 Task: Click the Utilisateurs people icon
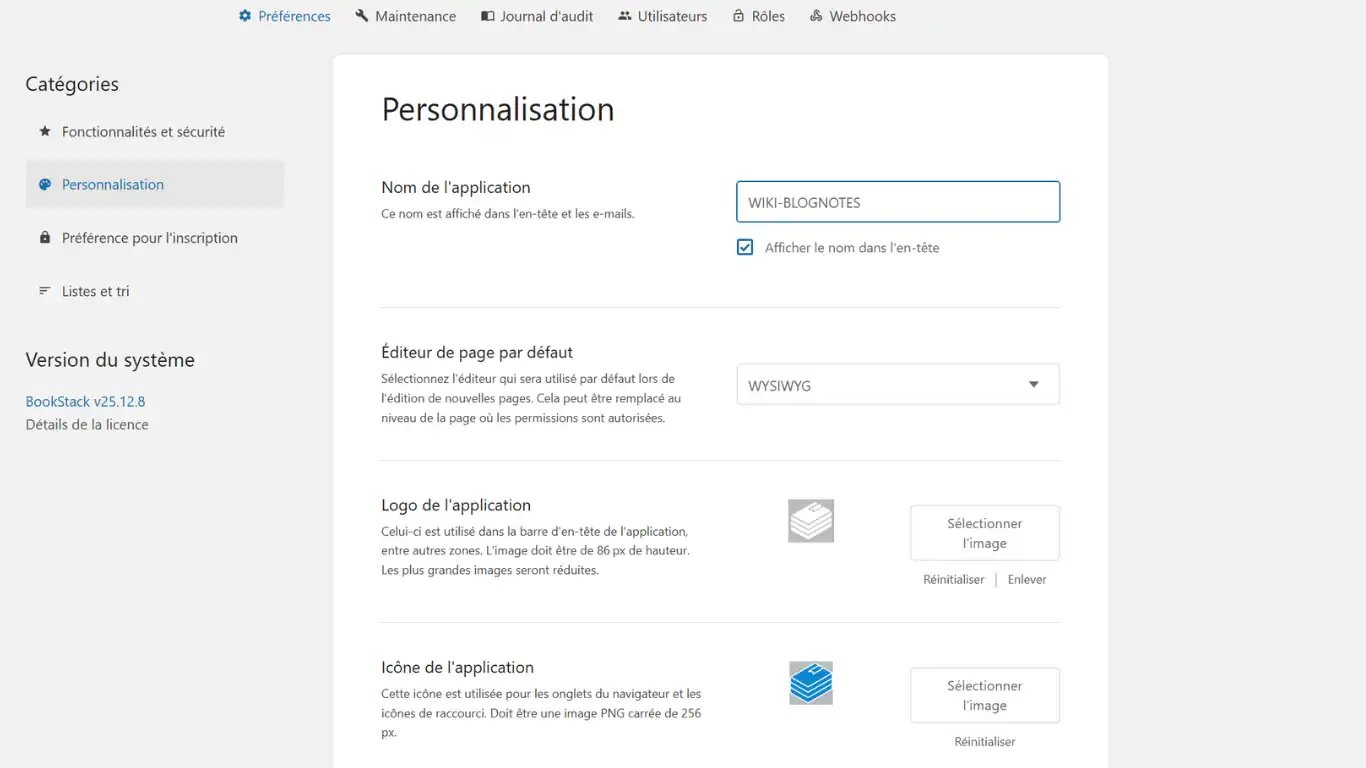click(x=623, y=15)
